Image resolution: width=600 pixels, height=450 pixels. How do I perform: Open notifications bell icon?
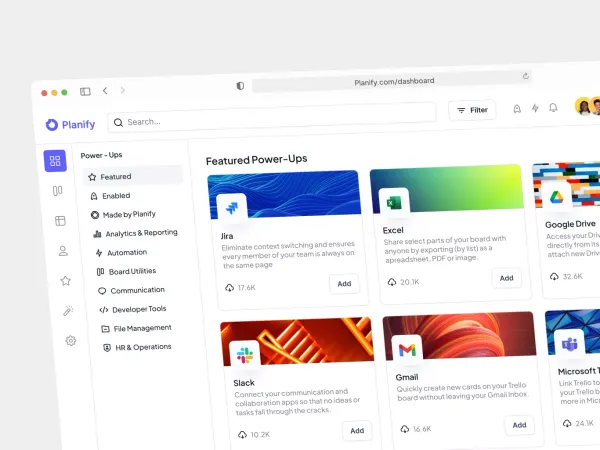coord(553,108)
